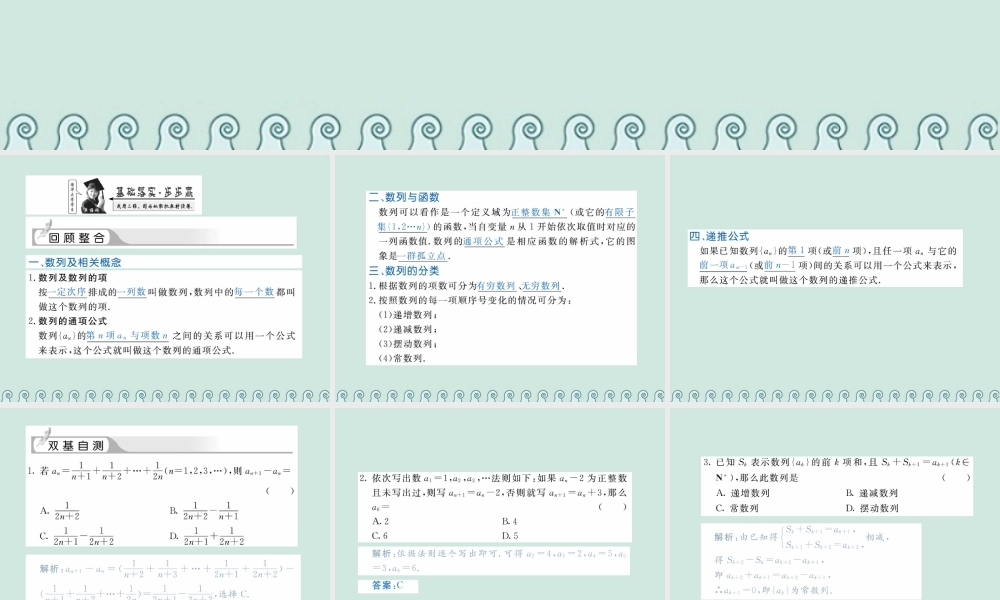Click the 解析 explanation under question 2
Screen dimensions: 1000x600
(494, 560)
